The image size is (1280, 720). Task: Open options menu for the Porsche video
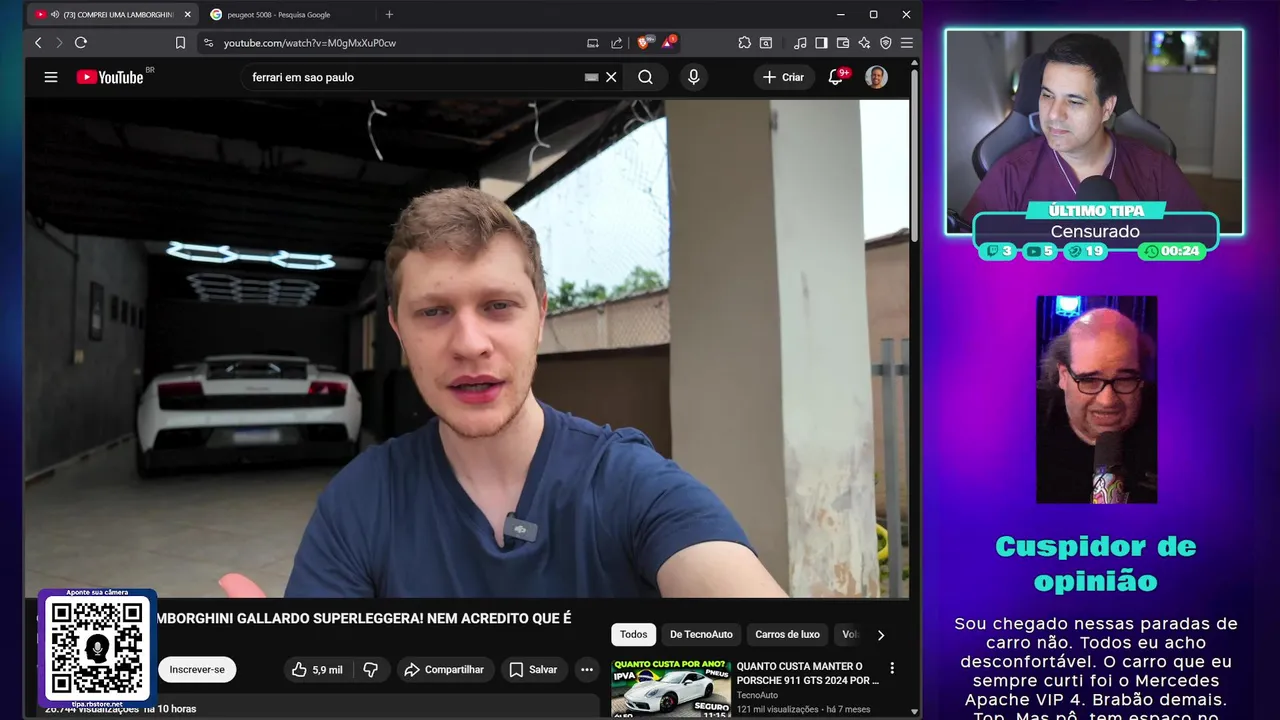pyautogui.click(x=892, y=668)
